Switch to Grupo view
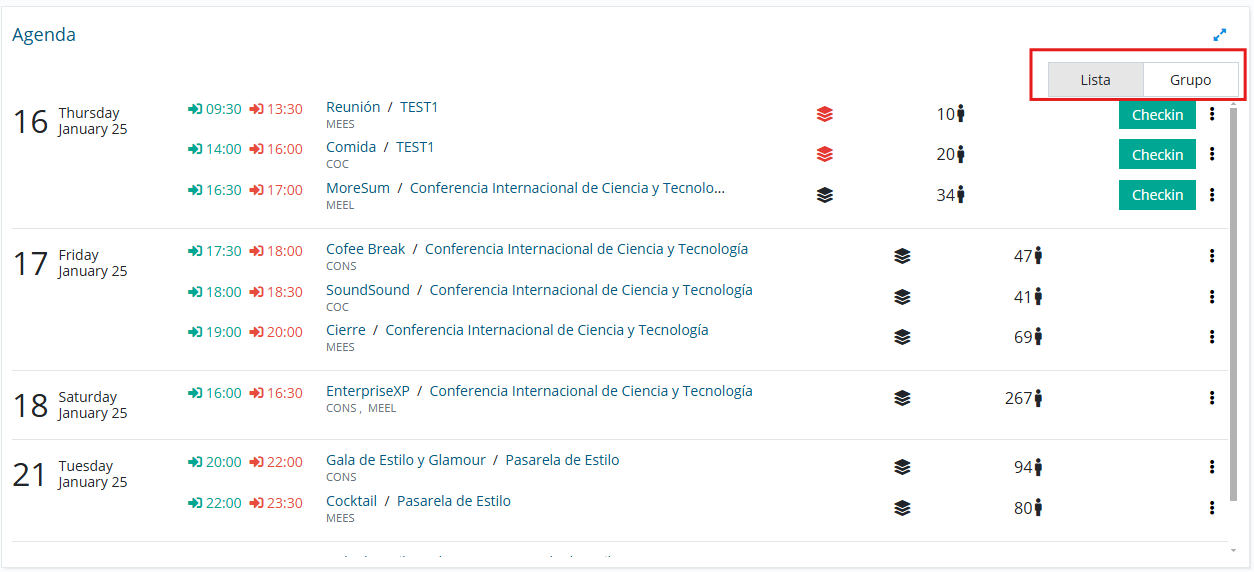The width and height of the screenshot is (1254, 572). click(1190, 80)
